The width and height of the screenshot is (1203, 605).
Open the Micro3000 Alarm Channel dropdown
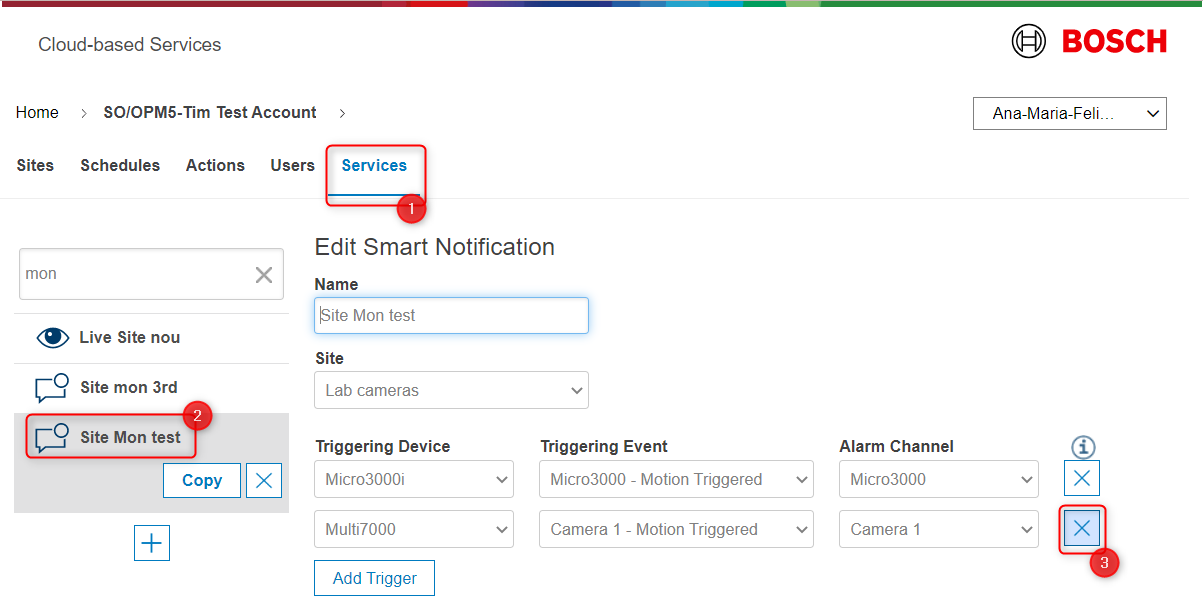click(938, 480)
